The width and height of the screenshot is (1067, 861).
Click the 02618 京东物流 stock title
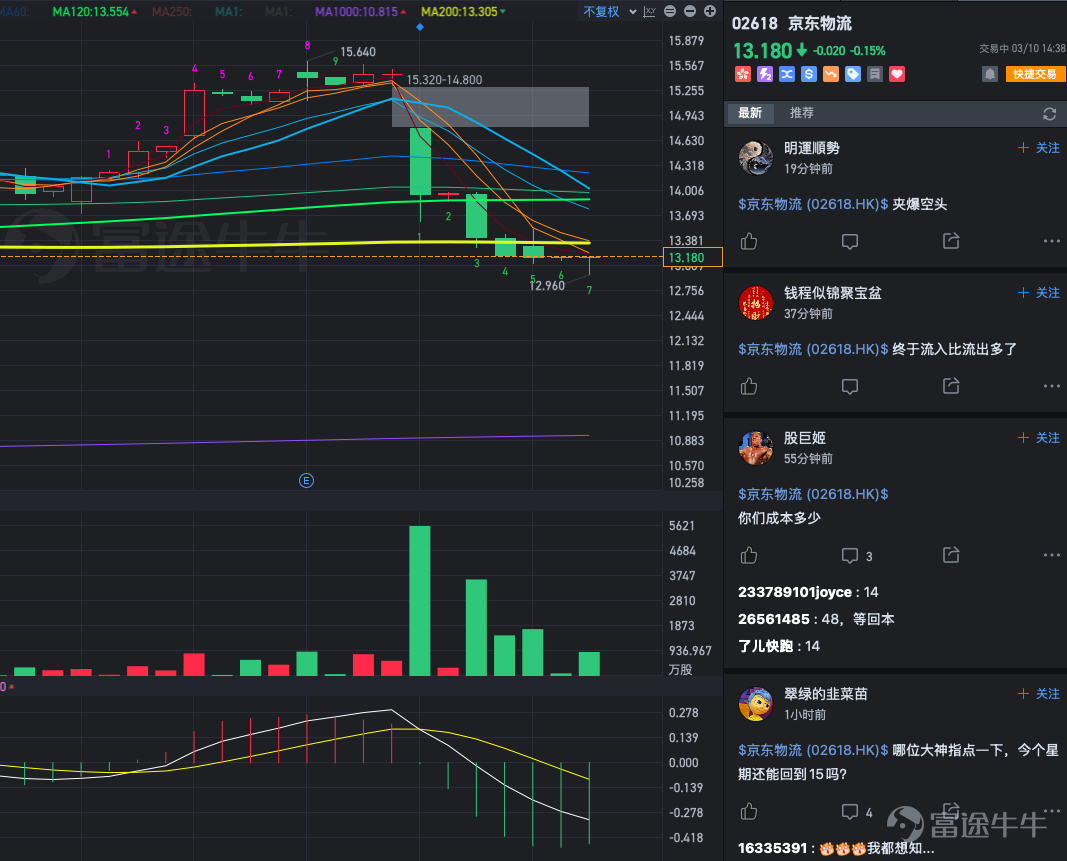pos(792,23)
